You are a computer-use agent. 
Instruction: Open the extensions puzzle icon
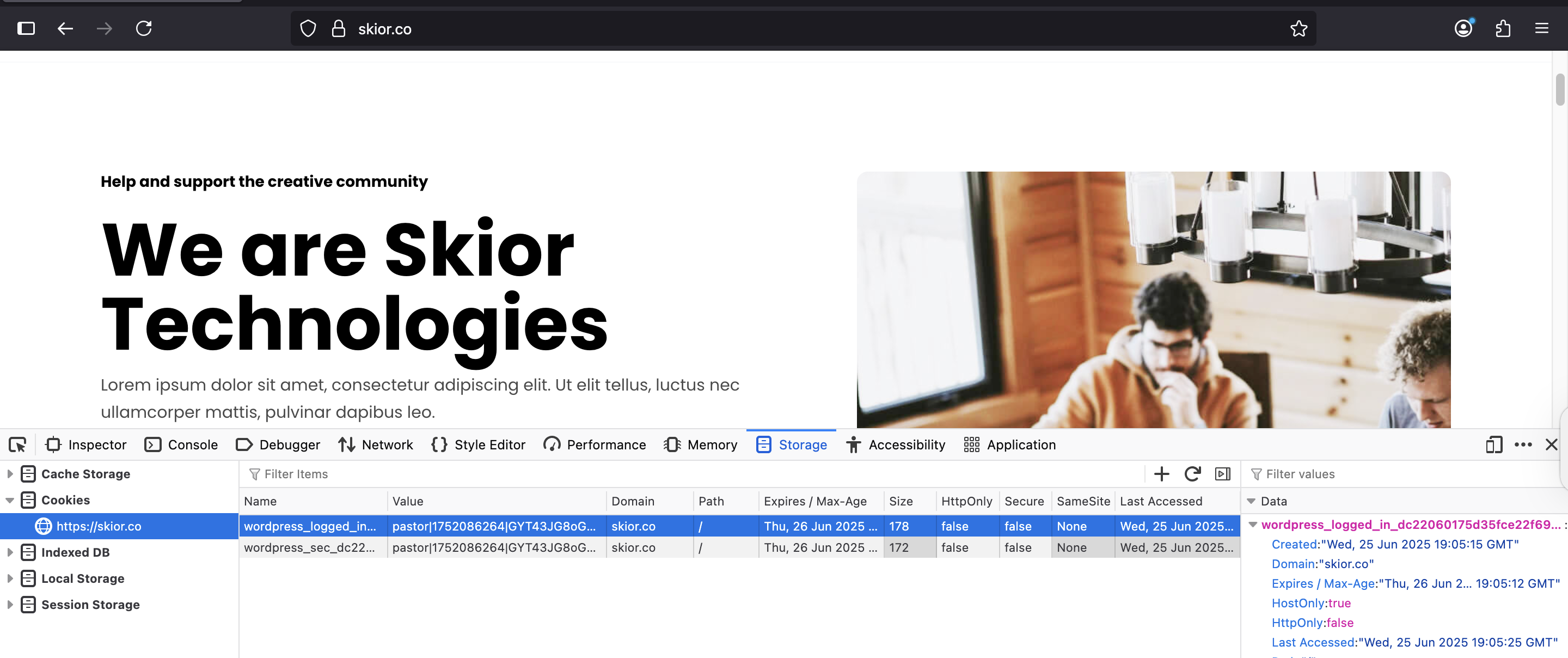(1503, 29)
